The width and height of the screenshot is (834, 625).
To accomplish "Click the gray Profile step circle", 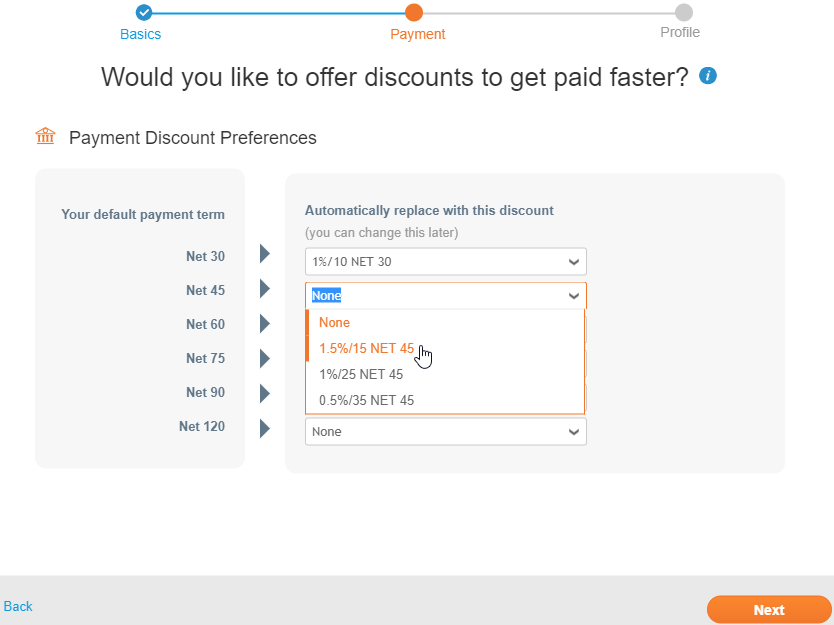I will 683,12.
